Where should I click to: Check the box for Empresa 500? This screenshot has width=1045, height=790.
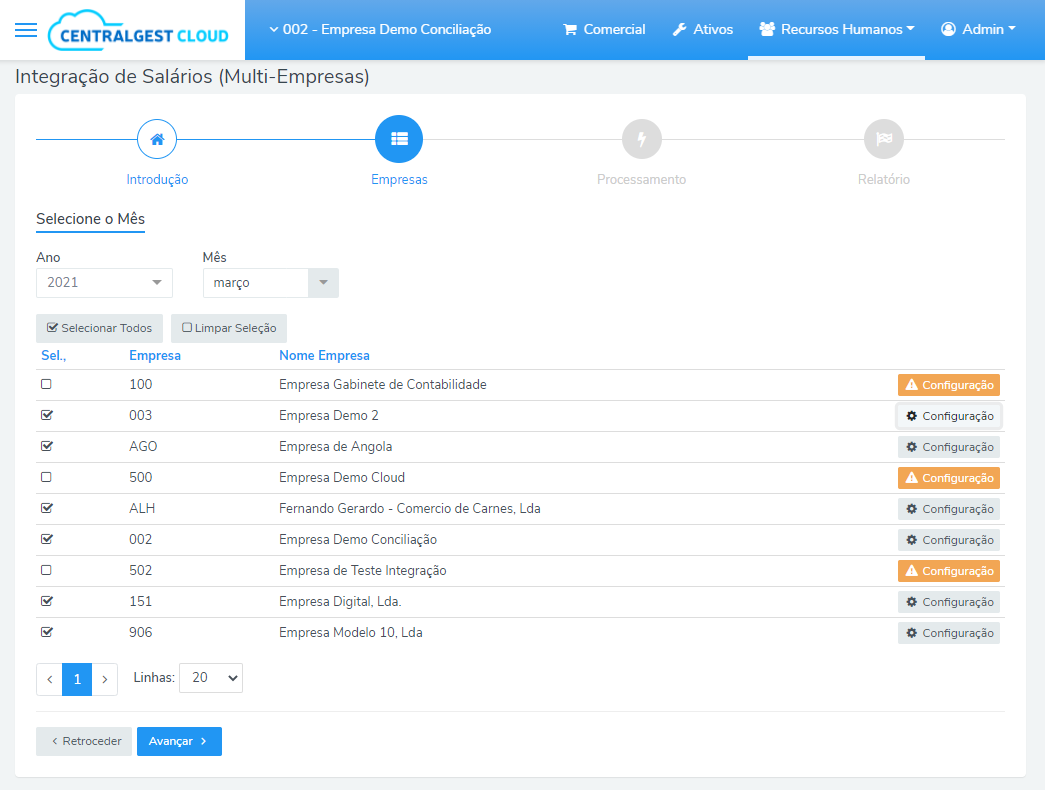coord(46,477)
